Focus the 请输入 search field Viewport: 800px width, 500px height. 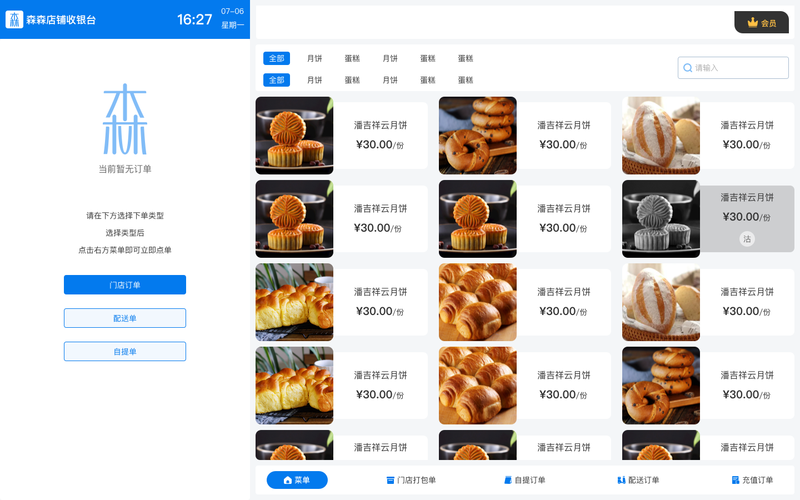(x=733, y=68)
